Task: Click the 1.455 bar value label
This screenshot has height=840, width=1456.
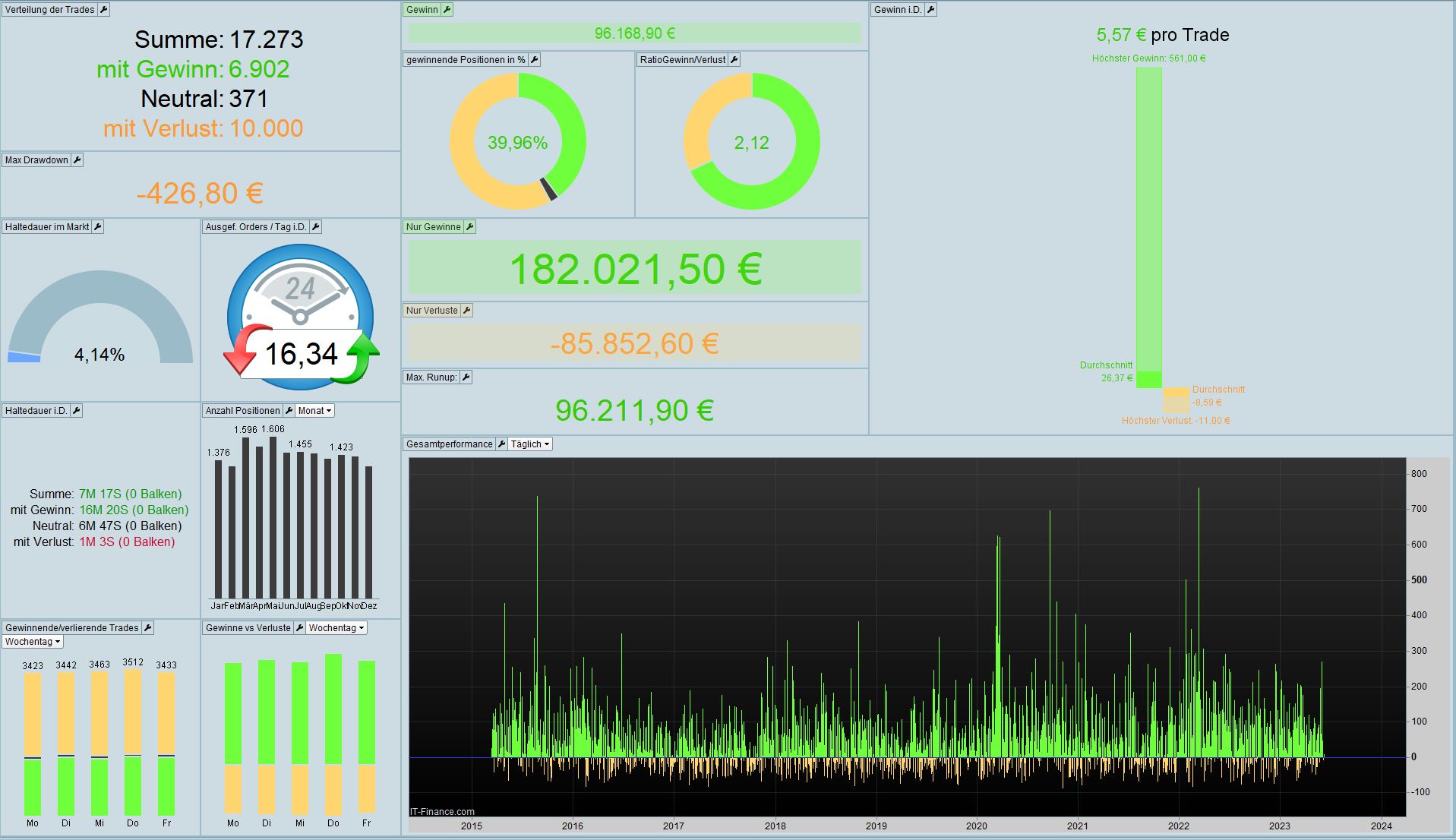Action: pos(300,444)
